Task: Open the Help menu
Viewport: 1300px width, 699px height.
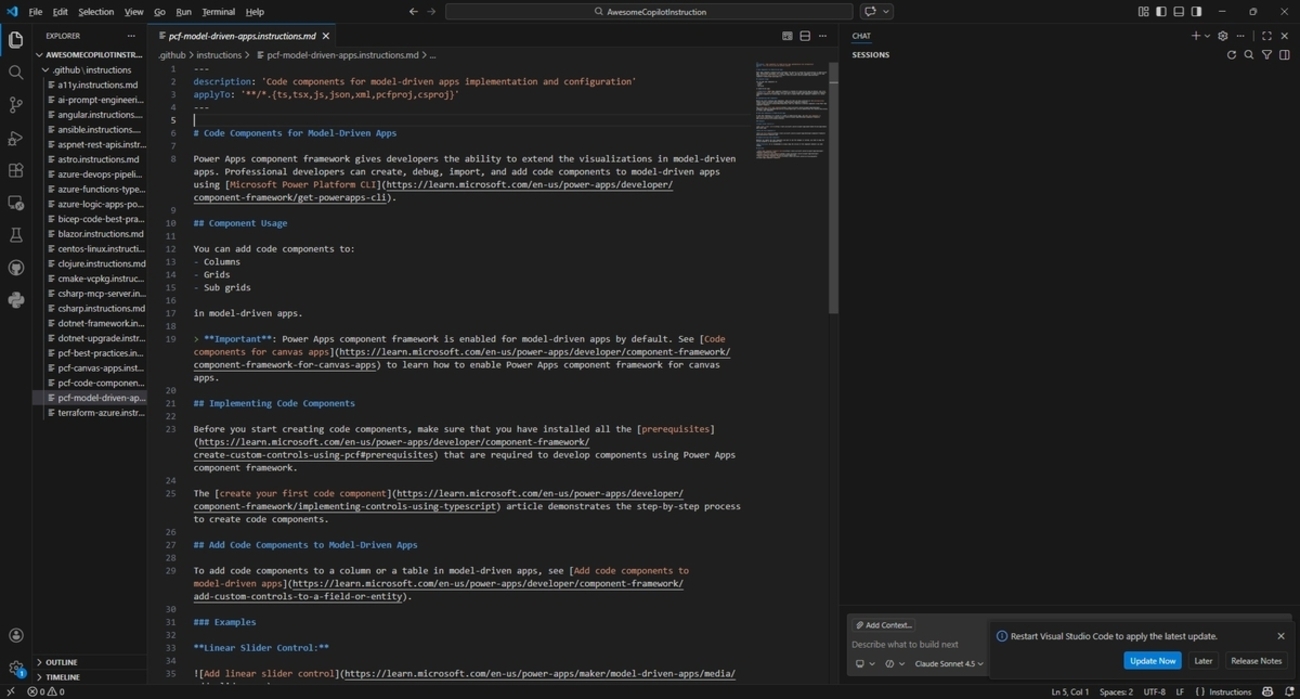Action: [255, 12]
